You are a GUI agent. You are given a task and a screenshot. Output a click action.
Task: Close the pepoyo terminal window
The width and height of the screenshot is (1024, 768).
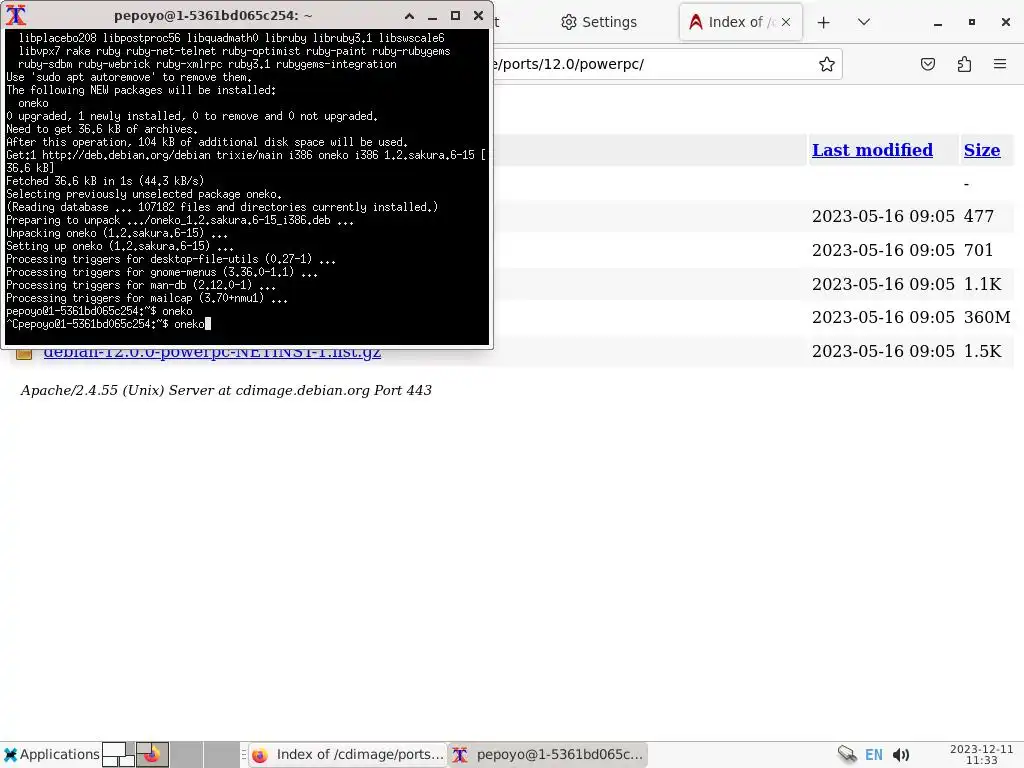(478, 16)
